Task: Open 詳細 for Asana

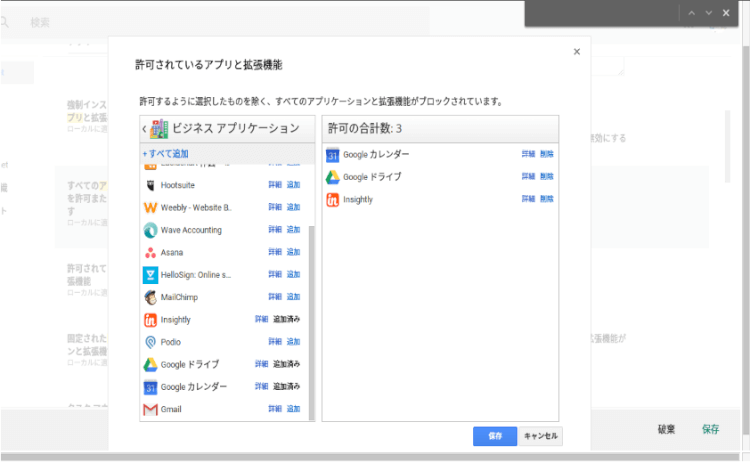Action: (275, 252)
